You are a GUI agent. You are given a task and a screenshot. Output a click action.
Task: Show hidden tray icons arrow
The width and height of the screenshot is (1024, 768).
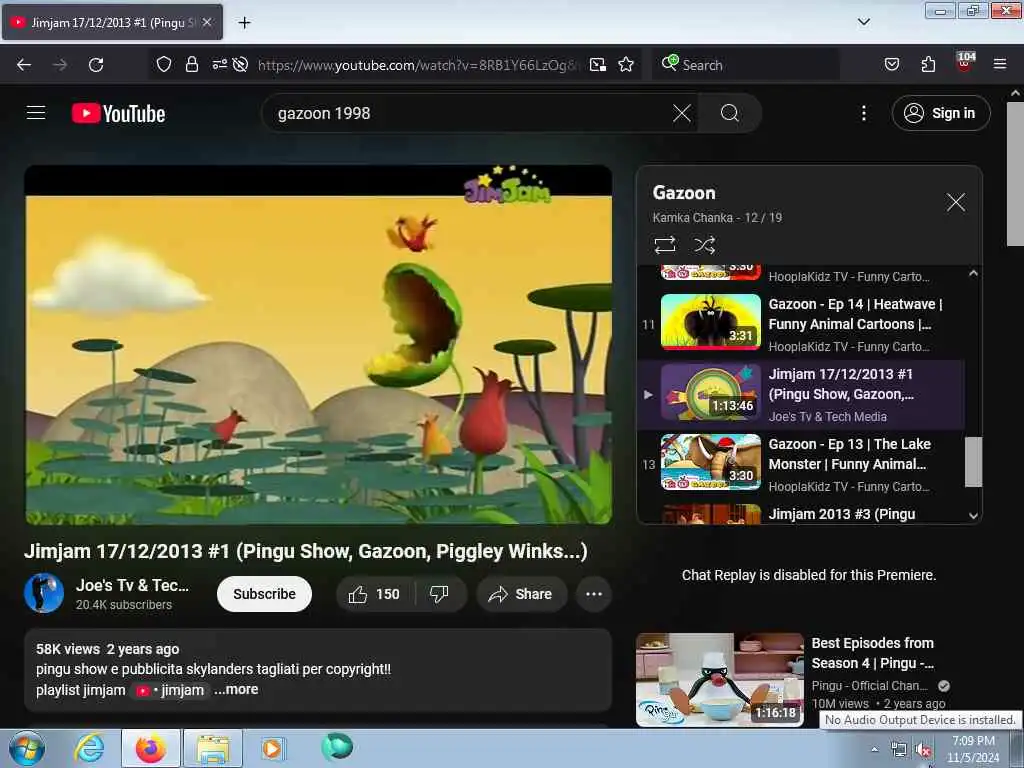tap(874, 750)
